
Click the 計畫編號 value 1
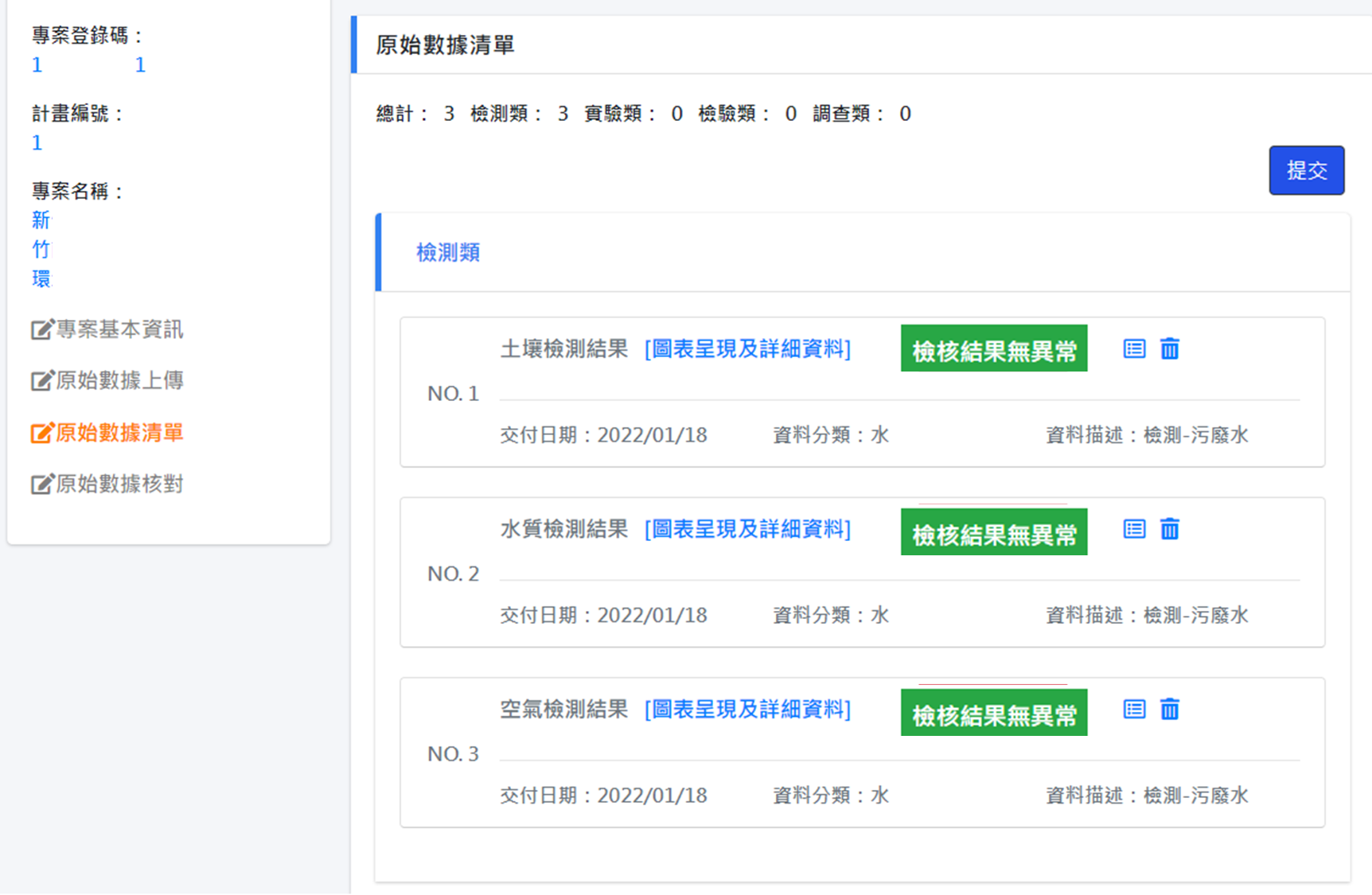[37, 143]
